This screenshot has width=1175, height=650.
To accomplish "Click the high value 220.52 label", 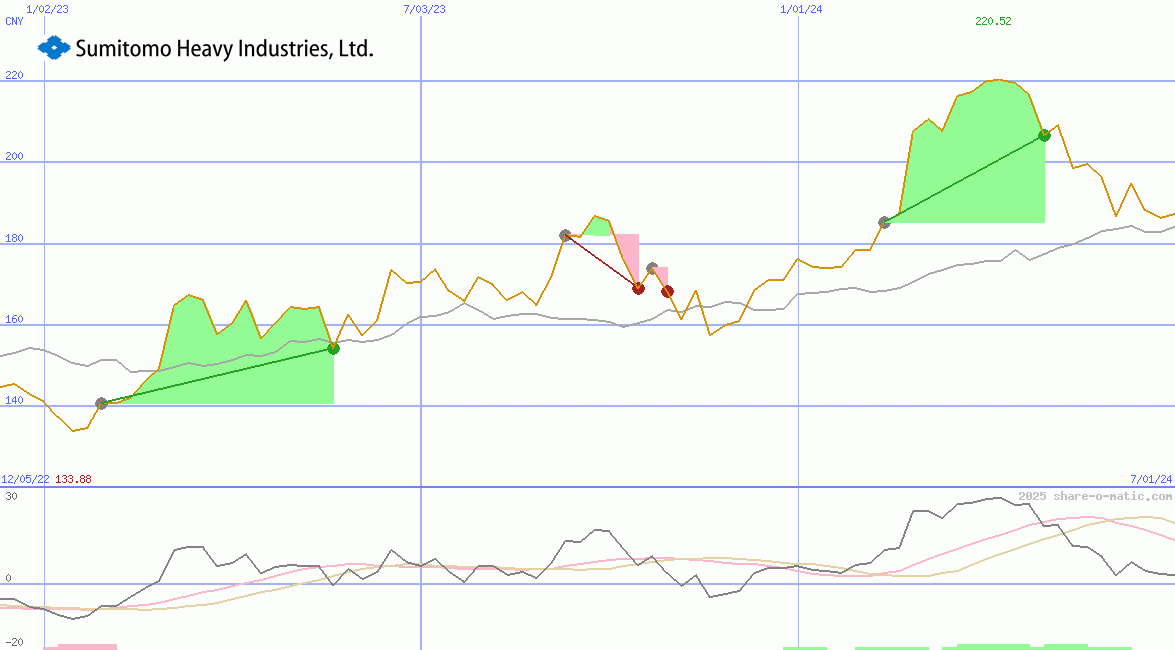I will tap(992, 21).
